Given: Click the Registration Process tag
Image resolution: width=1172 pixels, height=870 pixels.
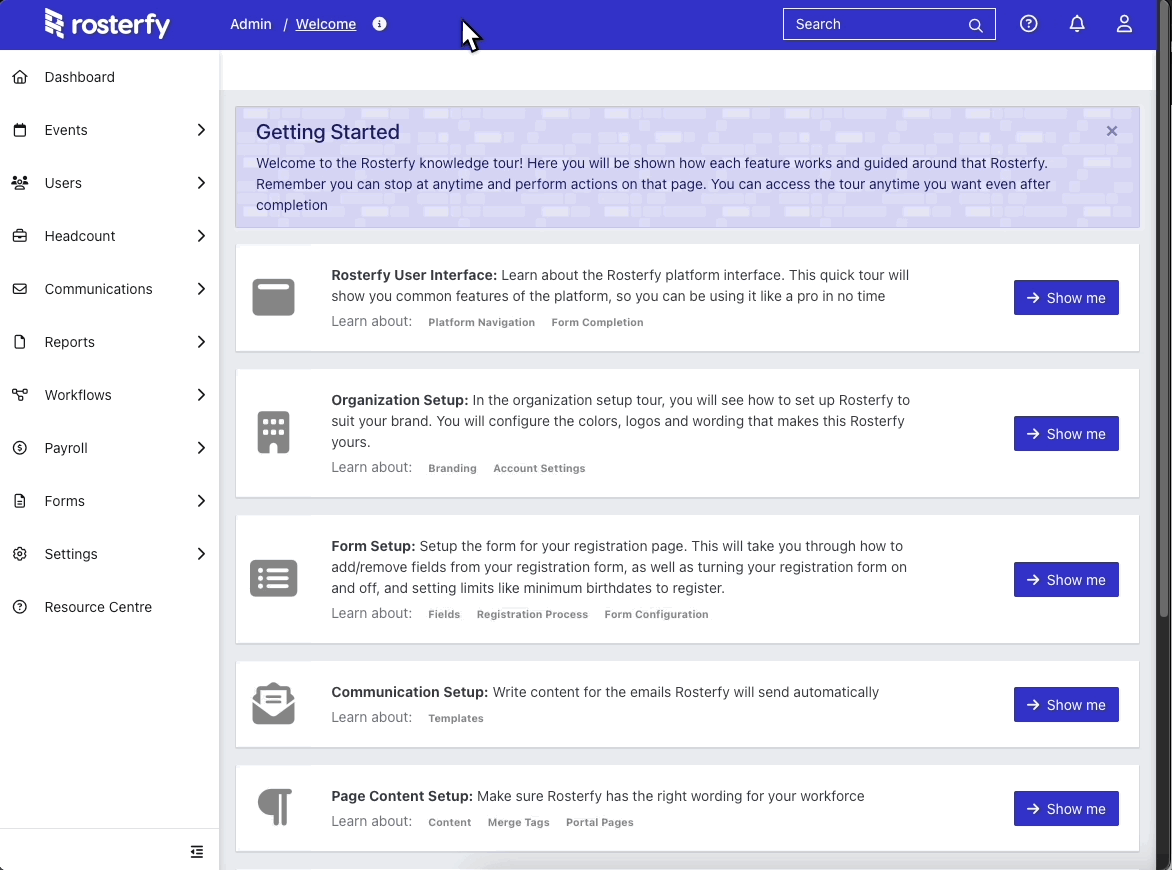Looking at the screenshot, I should pos(532,614).
